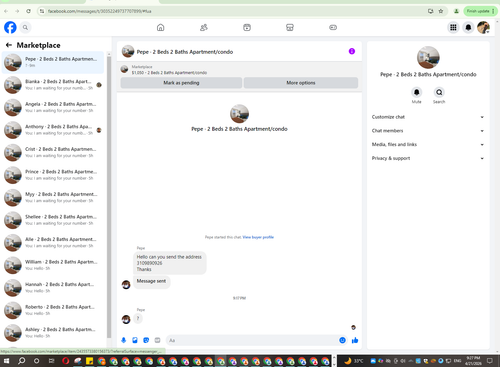Image resolution: width=500 pixels, height=367 pixels.
Task: Search in conversation icon
Action: coord(439,92)
